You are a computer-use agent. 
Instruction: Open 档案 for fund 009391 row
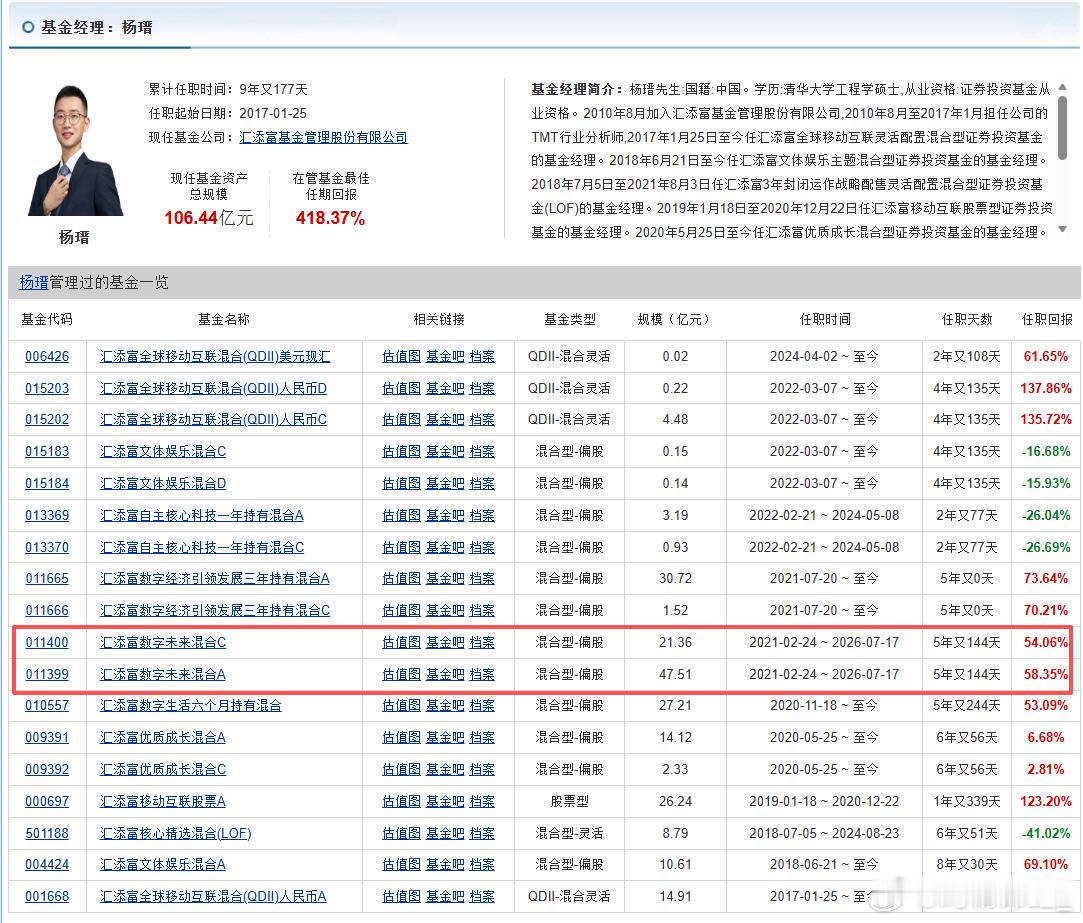pos(482,737)
